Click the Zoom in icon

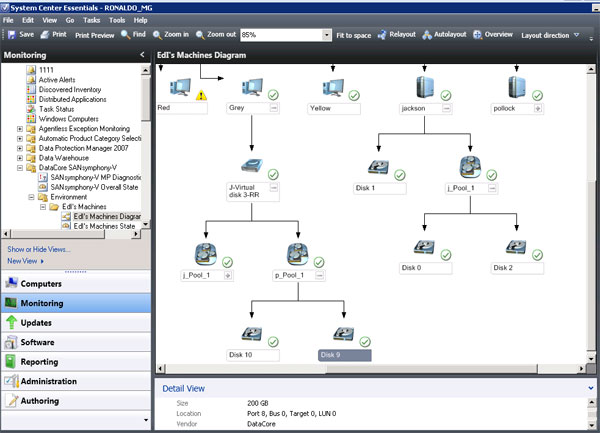[157, 35]
